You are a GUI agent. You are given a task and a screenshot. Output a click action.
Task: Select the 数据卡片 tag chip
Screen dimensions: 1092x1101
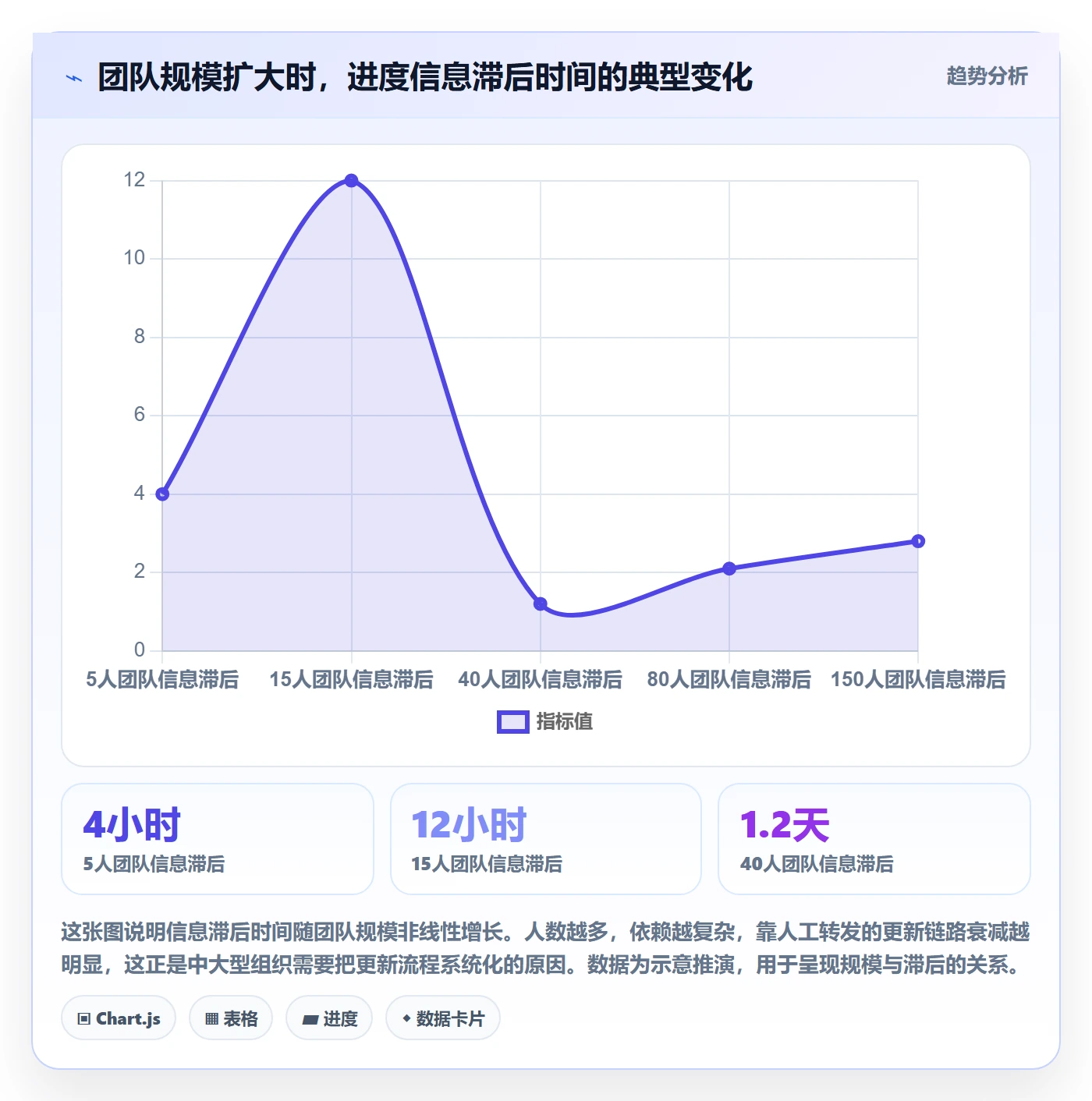(x=443, y=1018)
